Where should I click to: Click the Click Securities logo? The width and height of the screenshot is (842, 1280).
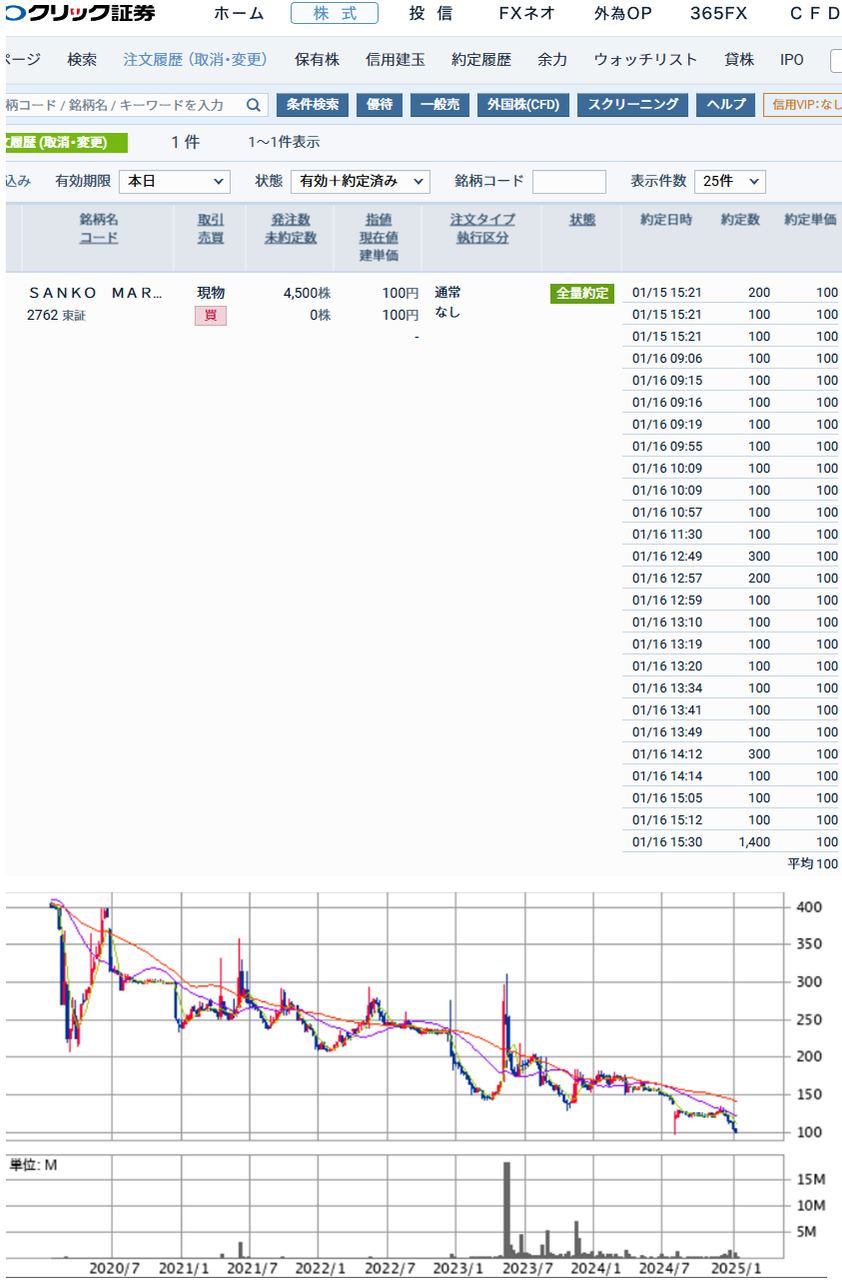pyautogui.click(x=80, y=13)
